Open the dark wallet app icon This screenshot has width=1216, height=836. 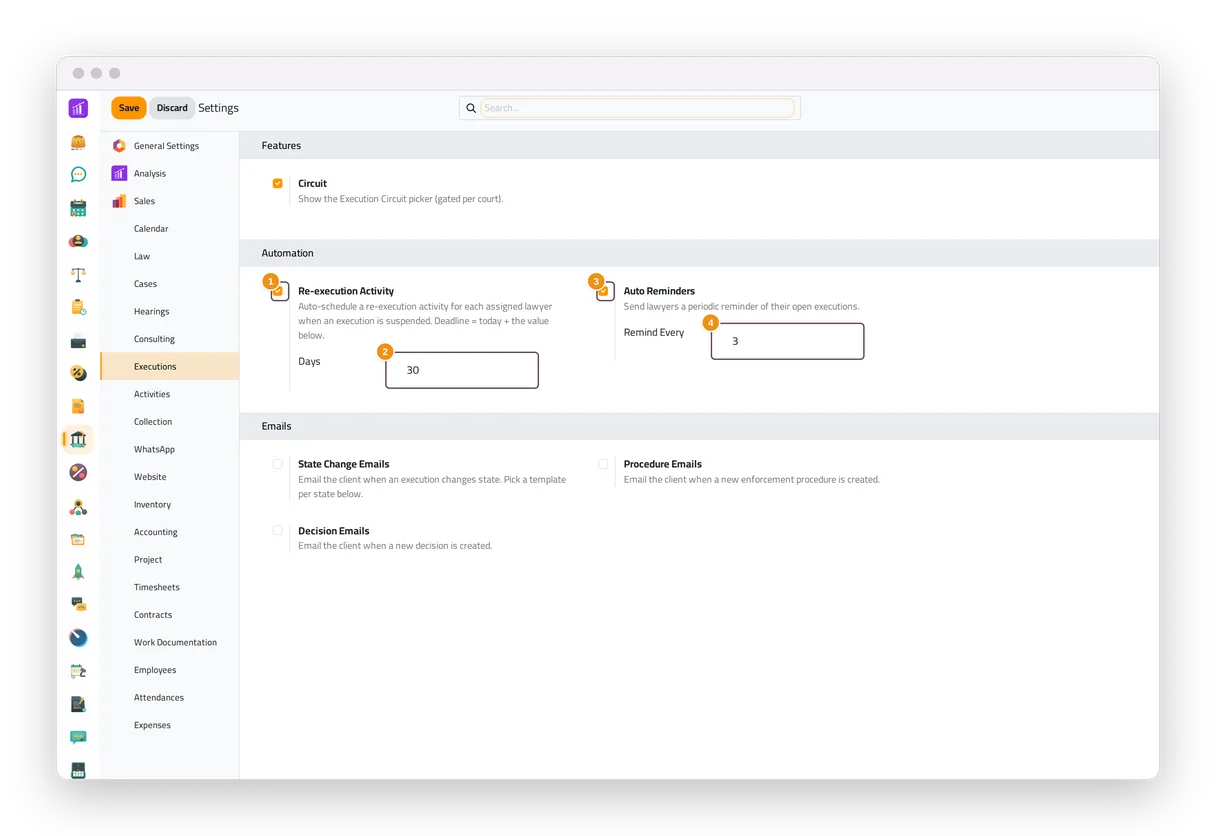pos(78,341)
